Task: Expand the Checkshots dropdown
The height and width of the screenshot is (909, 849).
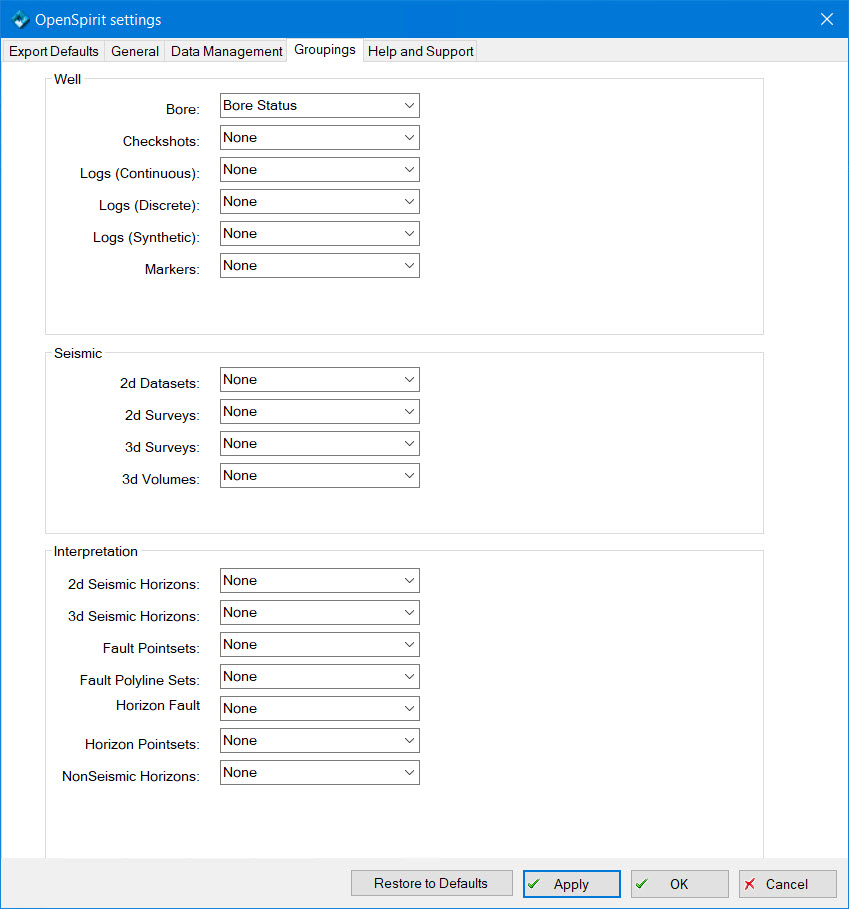Action: point(319,137)
